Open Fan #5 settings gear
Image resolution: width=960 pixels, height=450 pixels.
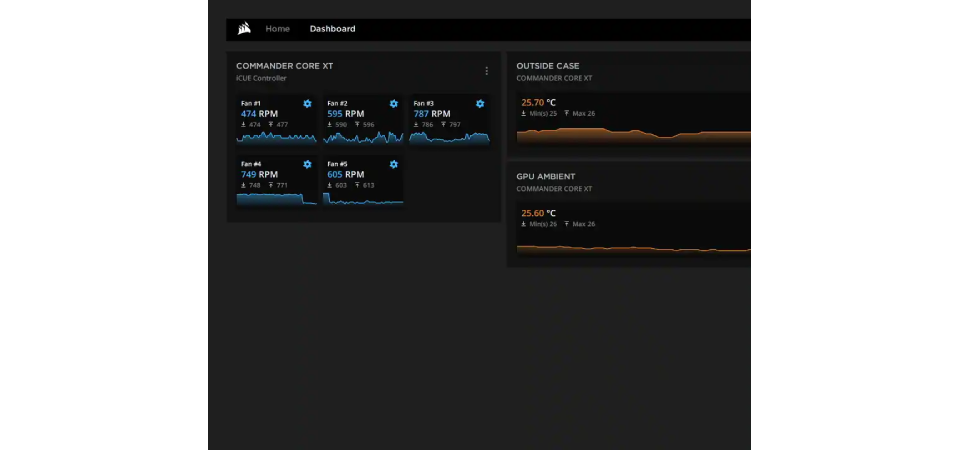point(393,164)
